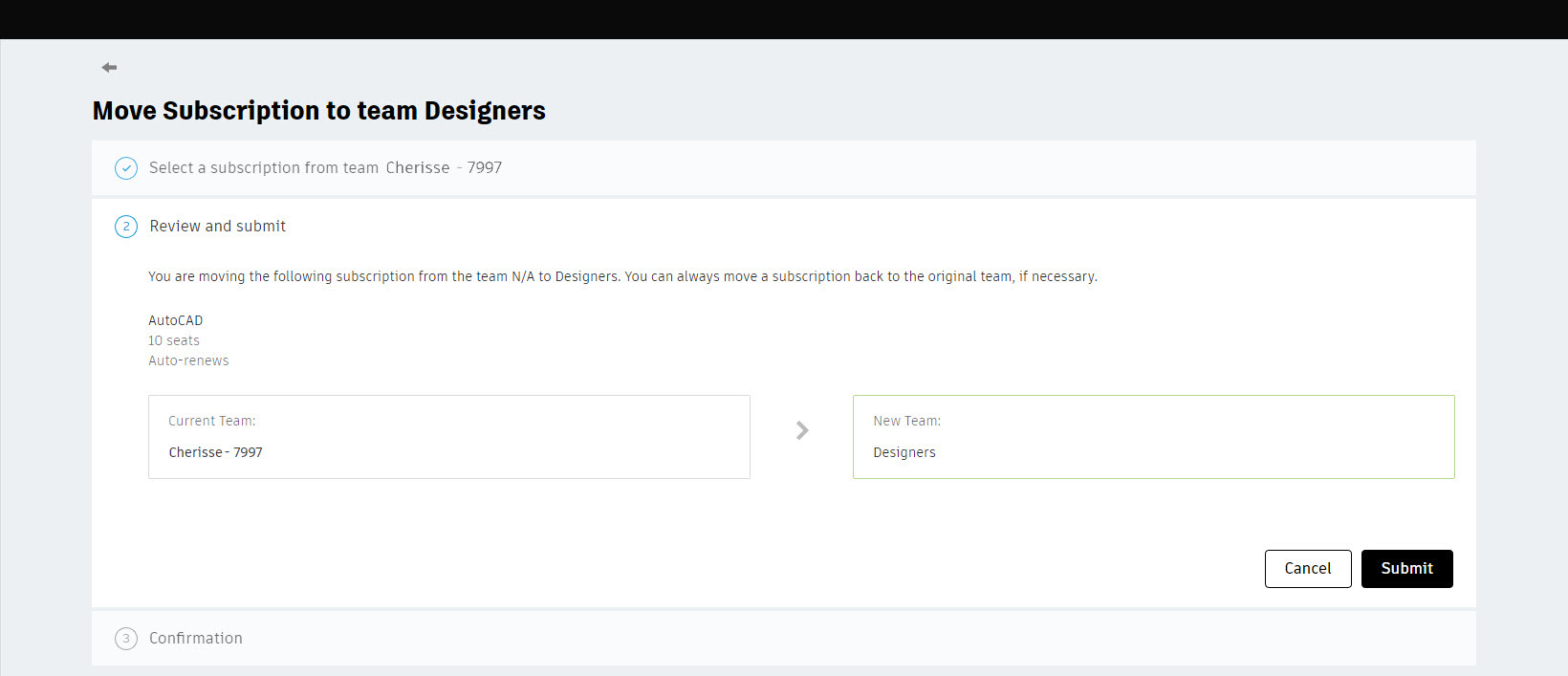Select the New Team Designers box

[1153, 437]
